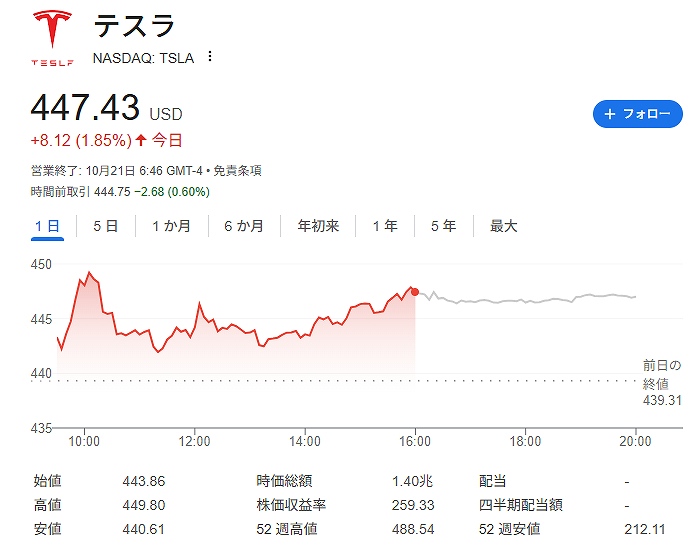Image resolution: width=697 pixels, height=550 pixels.
Task: Click the NASDAQ: TSLA ticker text
Action: point(143,58)
